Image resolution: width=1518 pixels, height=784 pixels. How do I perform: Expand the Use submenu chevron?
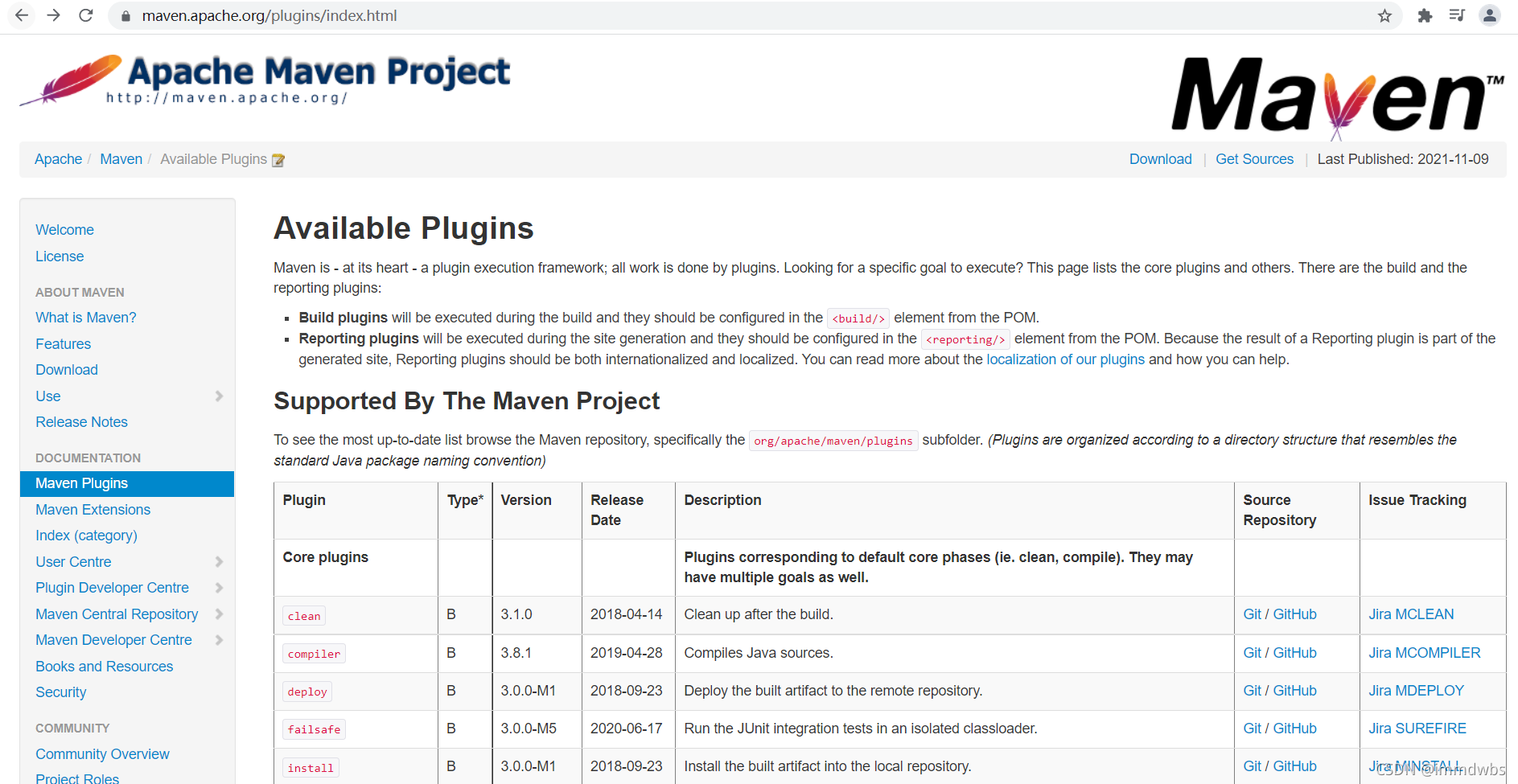pyautogui.click(x=219, y=396)
